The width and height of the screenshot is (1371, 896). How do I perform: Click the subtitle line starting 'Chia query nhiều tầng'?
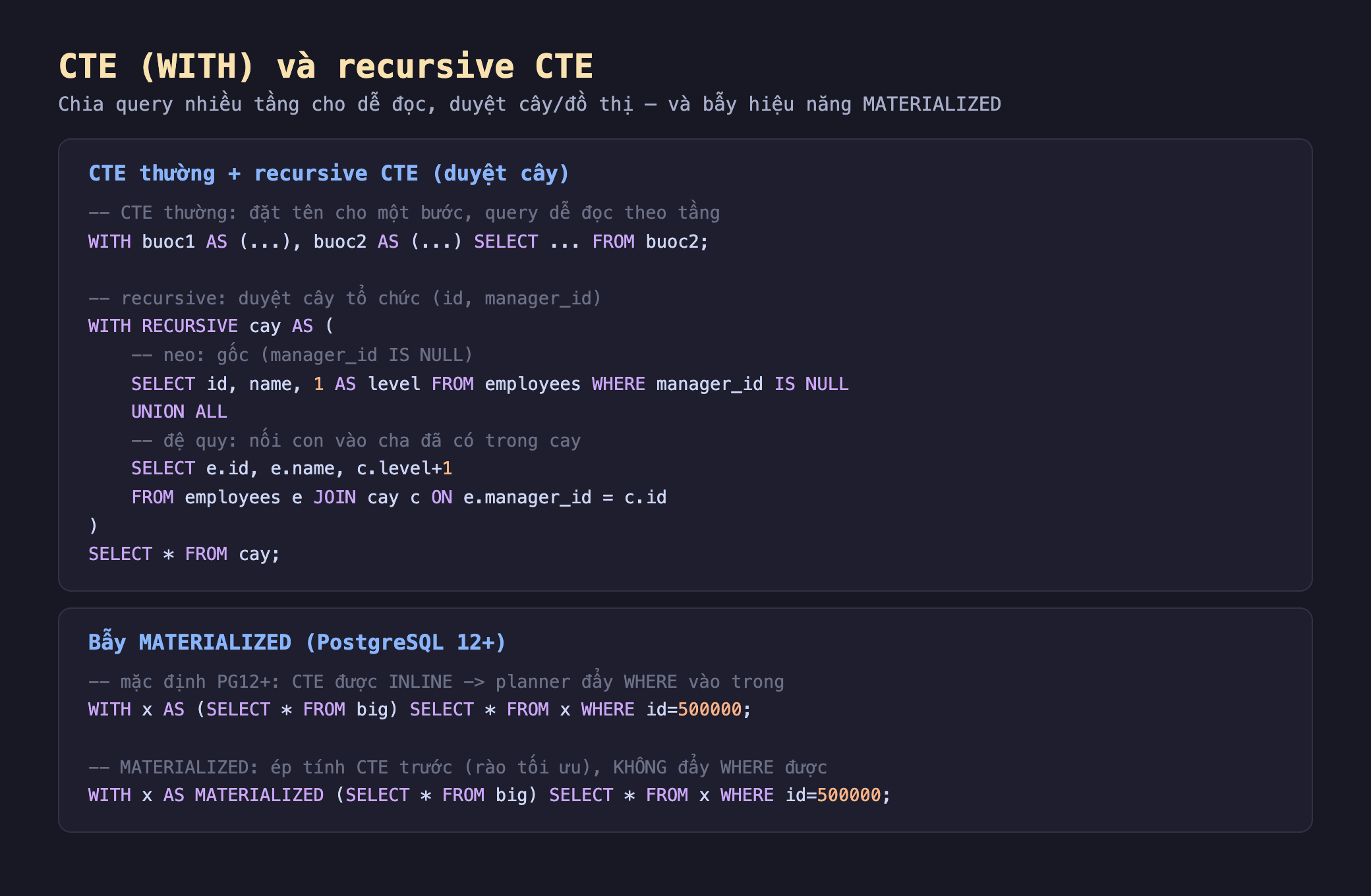(x=529, y=104)
